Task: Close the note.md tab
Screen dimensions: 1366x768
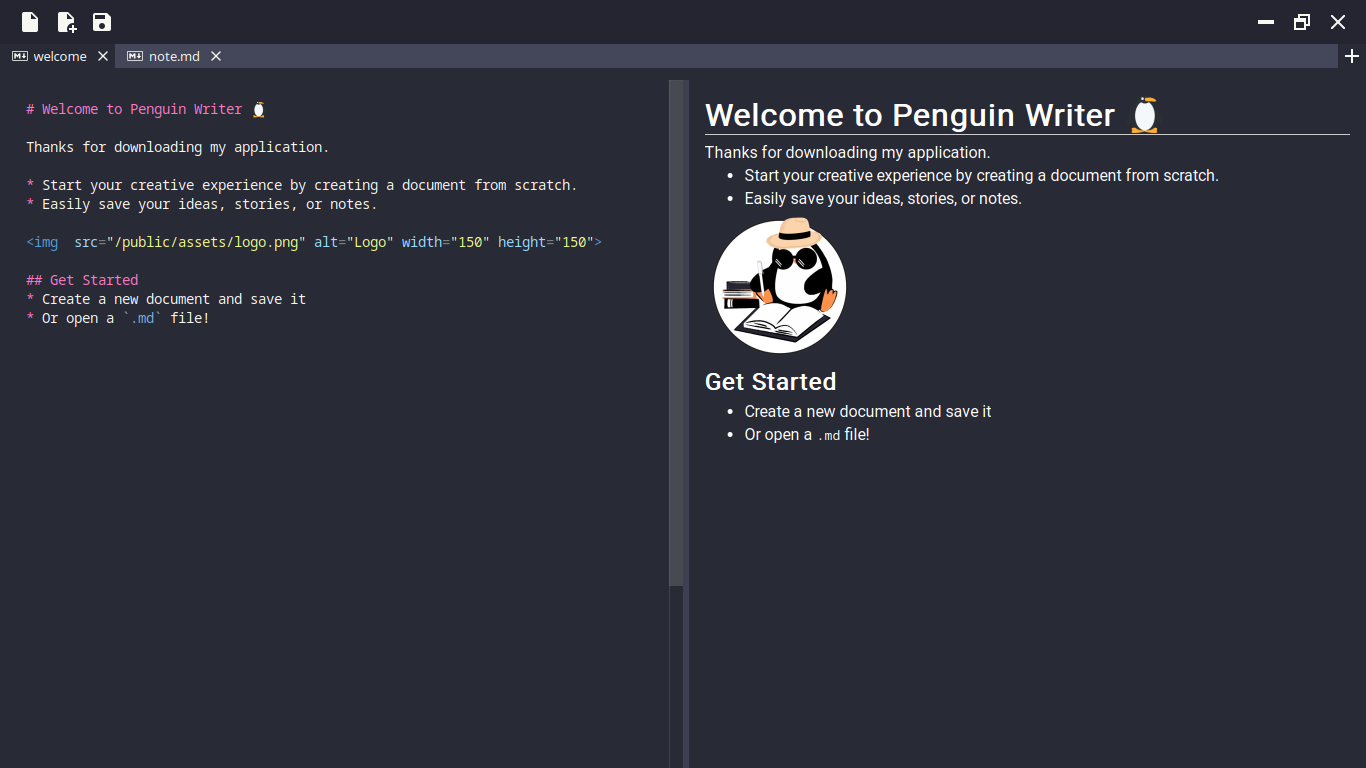Action: pos(216,56)
